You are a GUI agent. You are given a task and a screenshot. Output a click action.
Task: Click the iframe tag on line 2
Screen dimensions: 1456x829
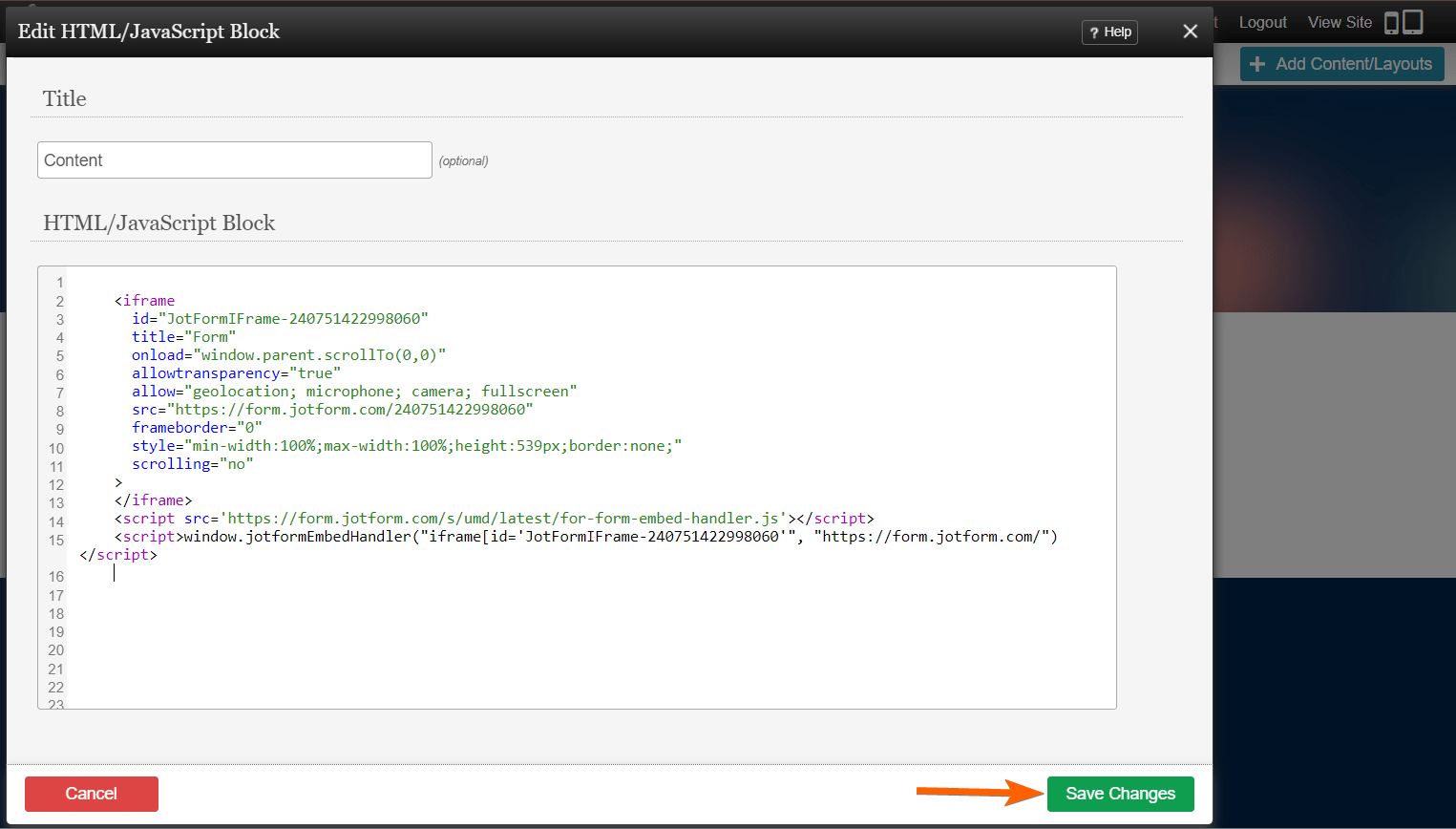click(x=146, y=300)
